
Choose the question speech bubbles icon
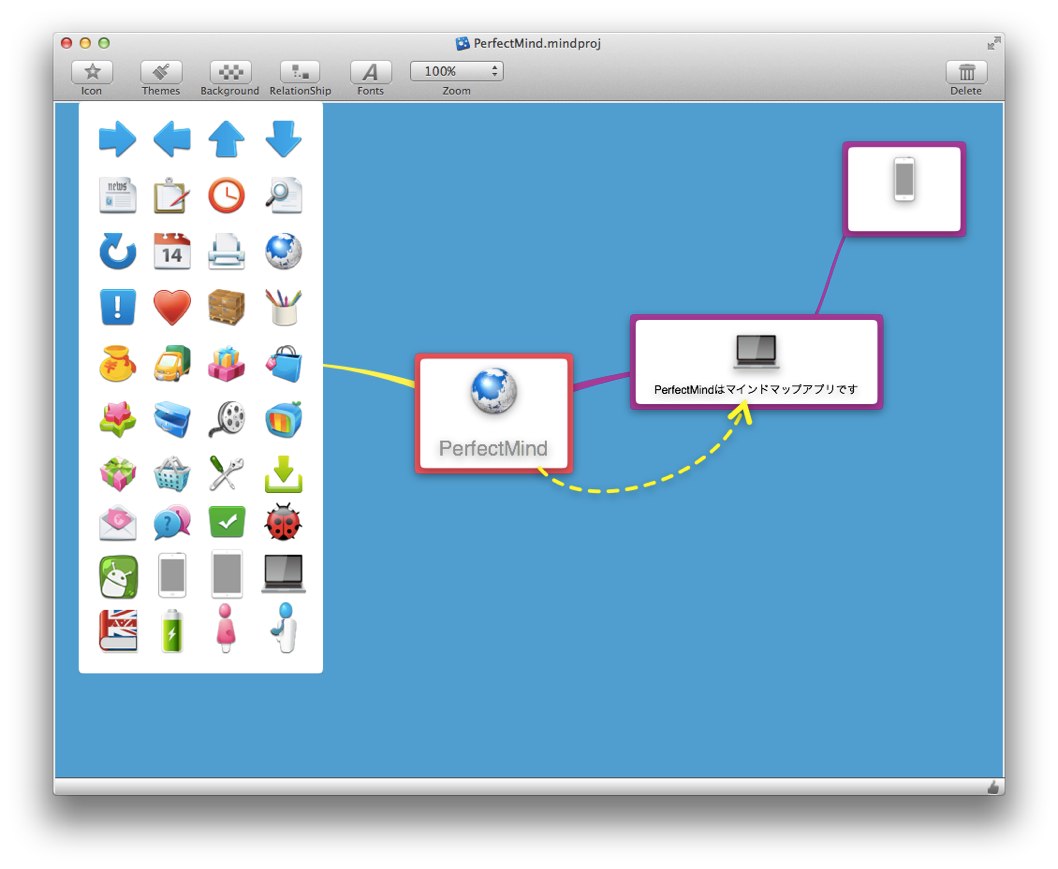tap(172, 523)
